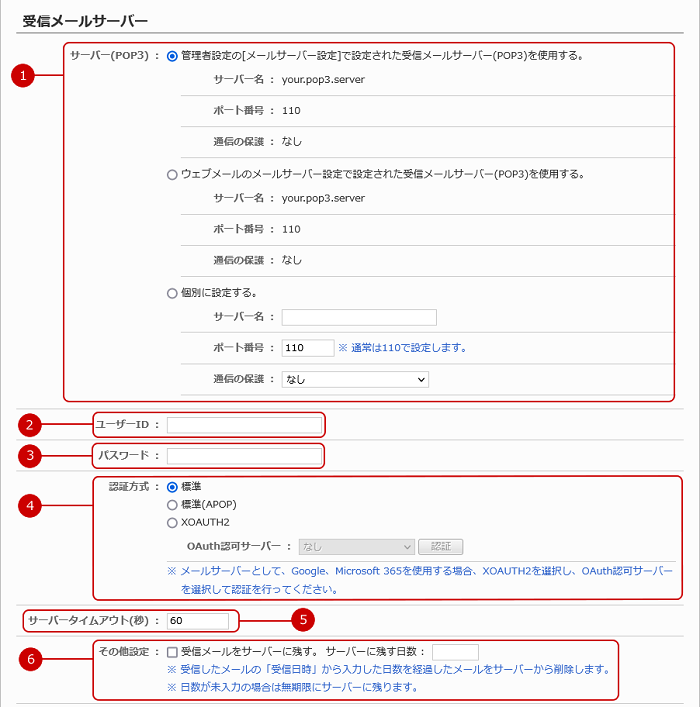Click the パスワード input field

(244, 456)
